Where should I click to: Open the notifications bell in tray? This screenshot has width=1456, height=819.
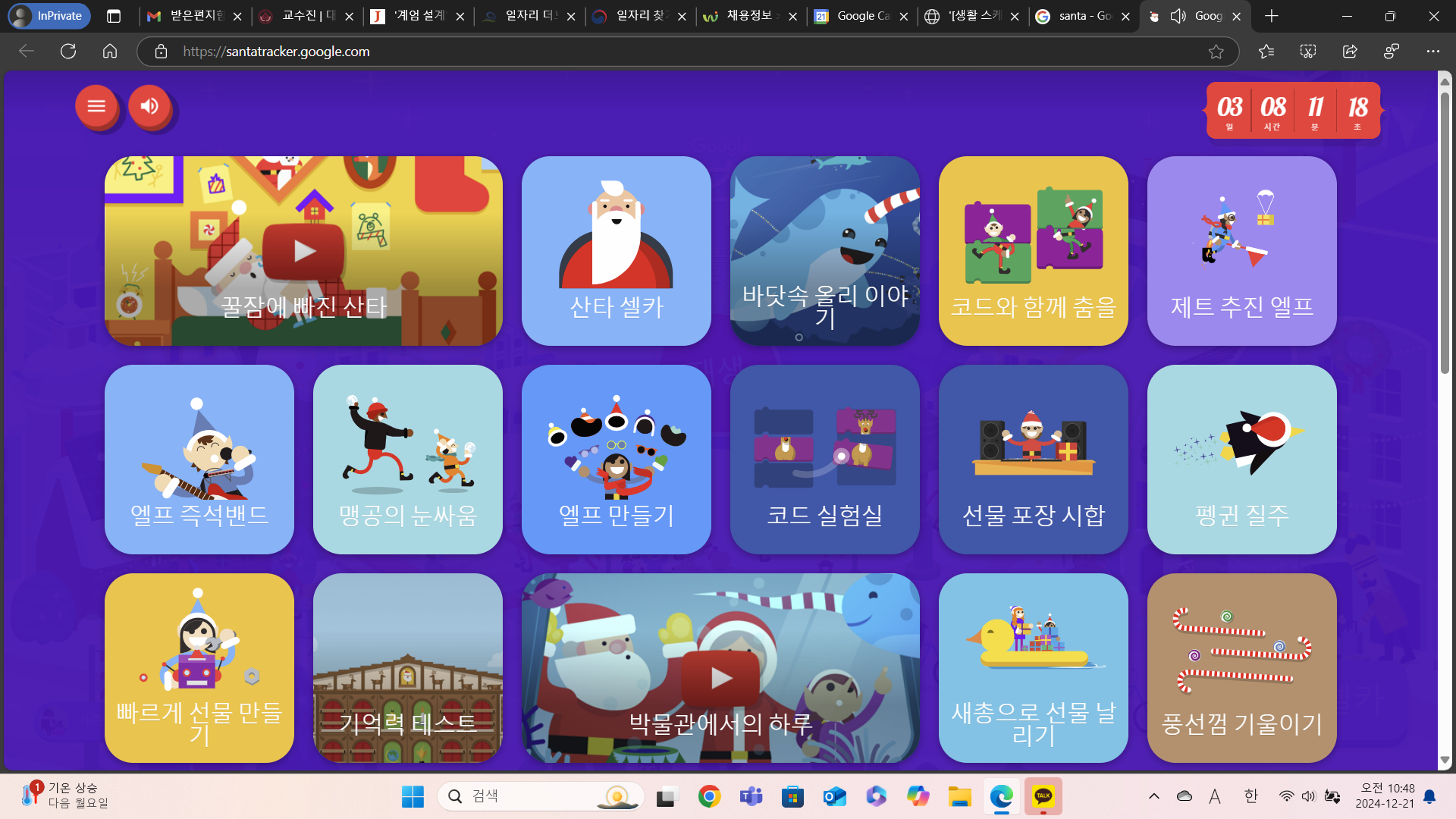coord(1429,796)
